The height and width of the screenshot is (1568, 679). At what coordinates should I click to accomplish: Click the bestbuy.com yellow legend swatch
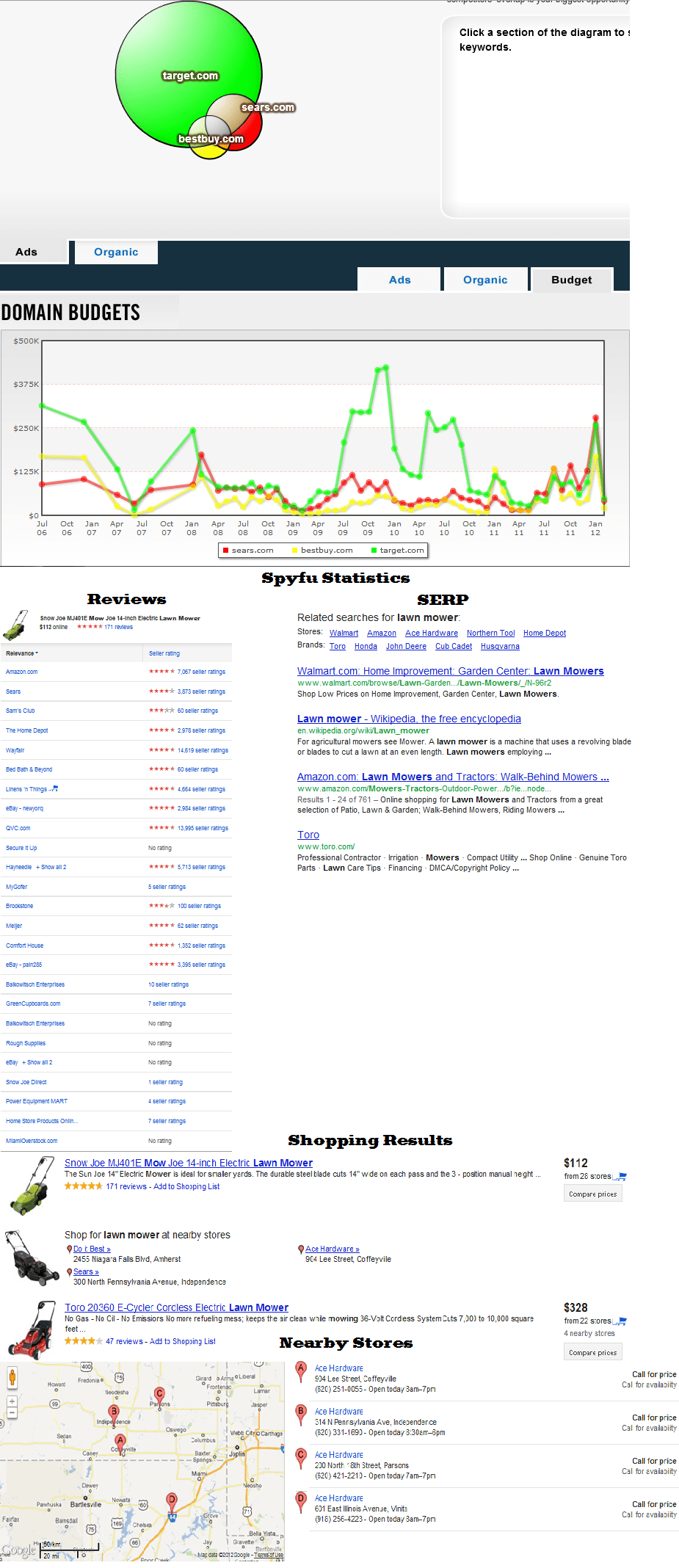294,551
